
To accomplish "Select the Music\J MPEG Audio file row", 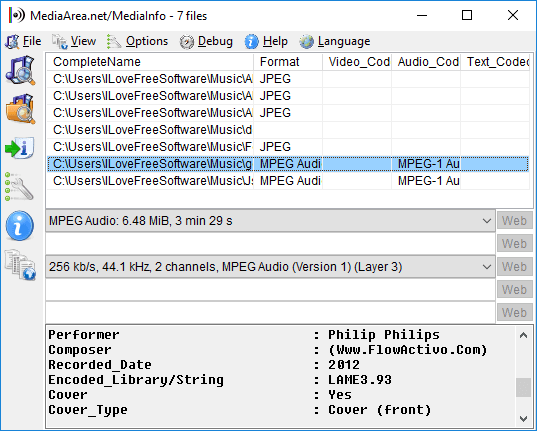I will tap(288, 181).
